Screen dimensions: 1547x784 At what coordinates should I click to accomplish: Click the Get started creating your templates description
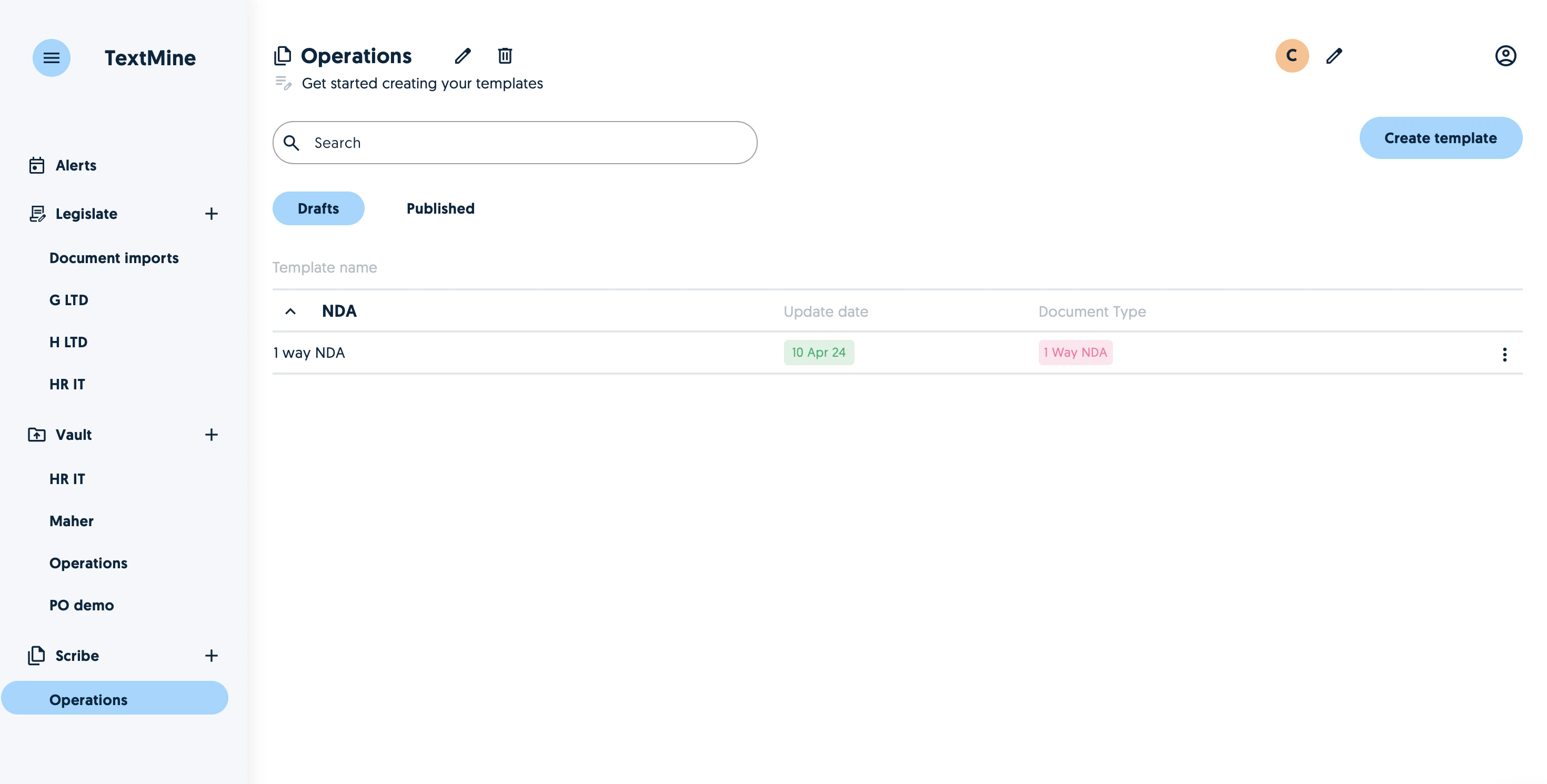422,84
